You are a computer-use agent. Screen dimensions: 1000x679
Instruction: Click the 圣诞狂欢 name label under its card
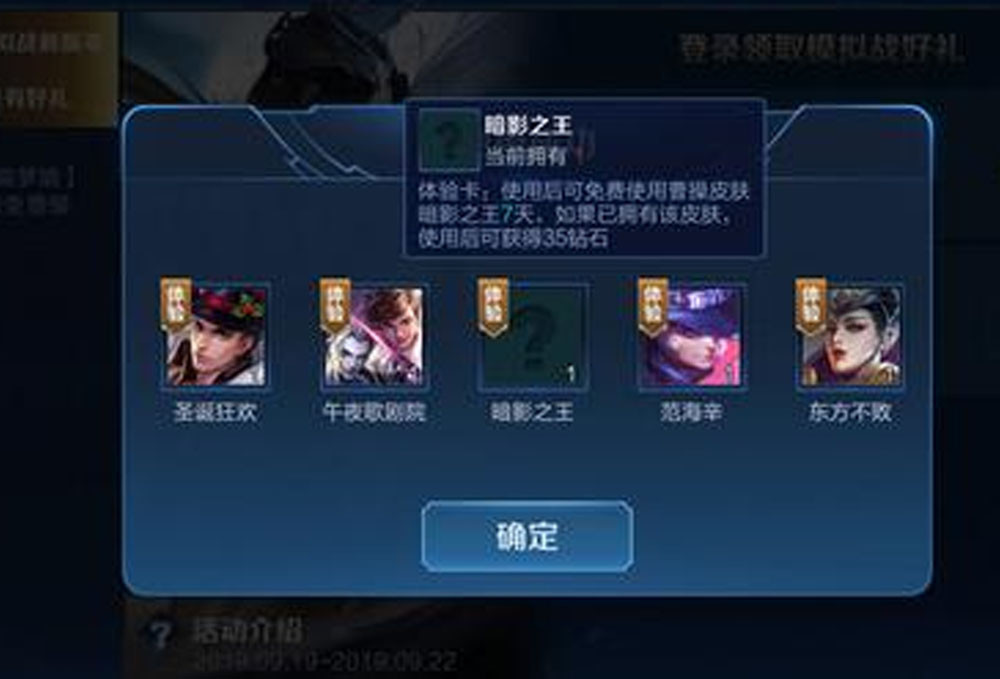[x=216, y=413]
